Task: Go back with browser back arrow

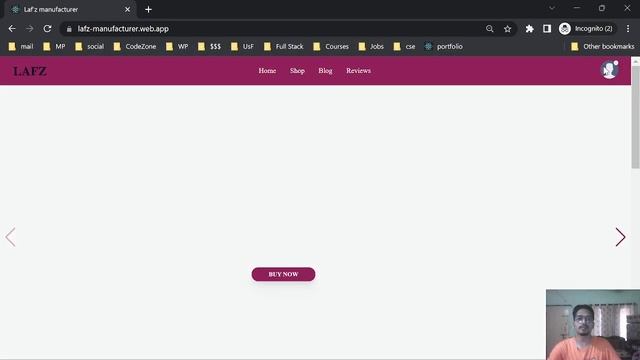Action: (x=12, y=29)
